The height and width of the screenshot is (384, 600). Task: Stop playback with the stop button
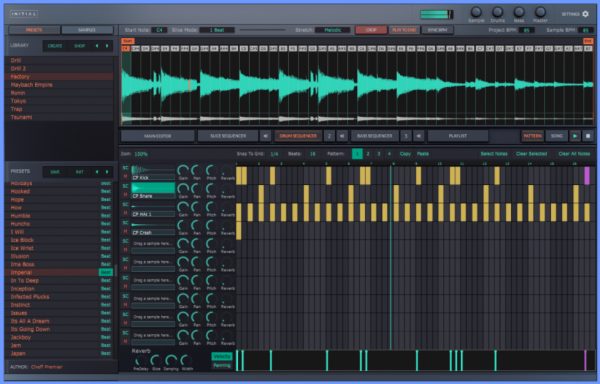point(588,136)
